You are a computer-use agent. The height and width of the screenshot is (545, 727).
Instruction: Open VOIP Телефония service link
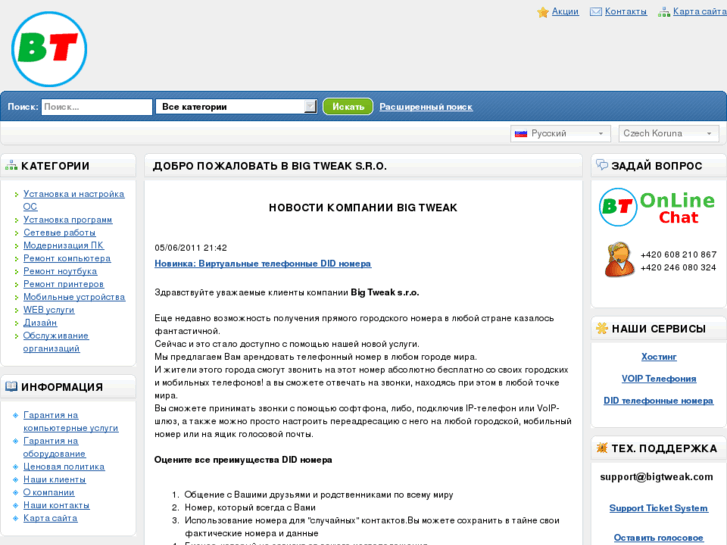pos(658,378)
